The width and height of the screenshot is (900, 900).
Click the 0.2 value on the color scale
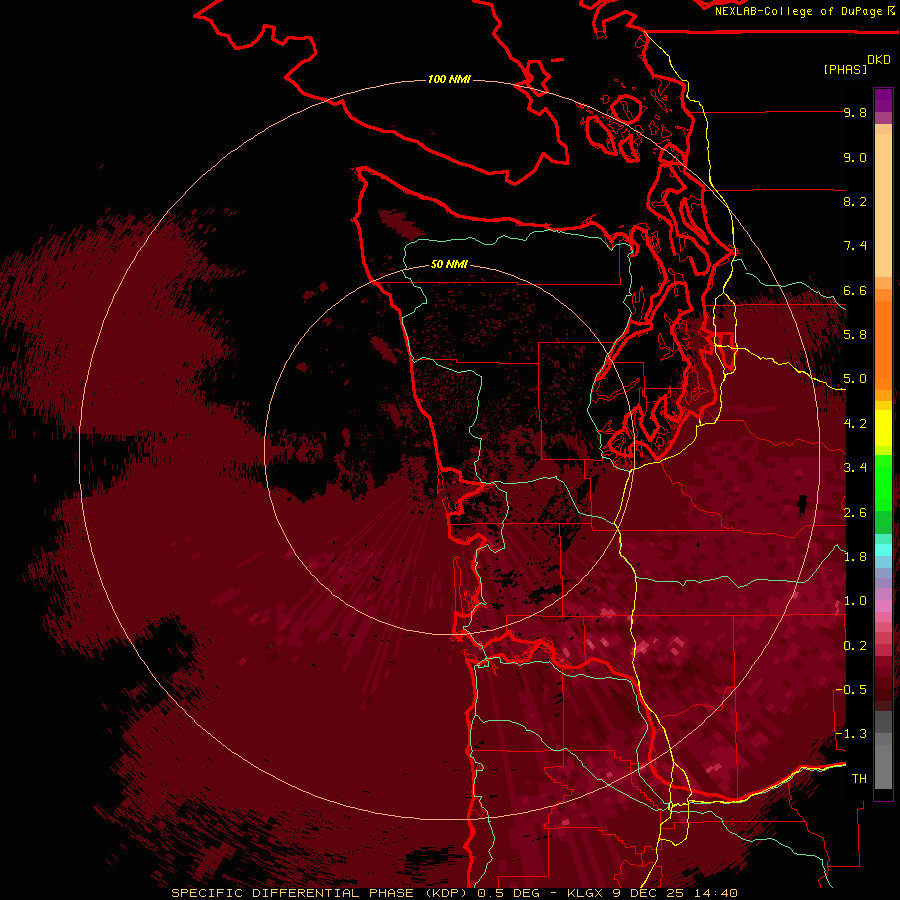pos(855,646)
